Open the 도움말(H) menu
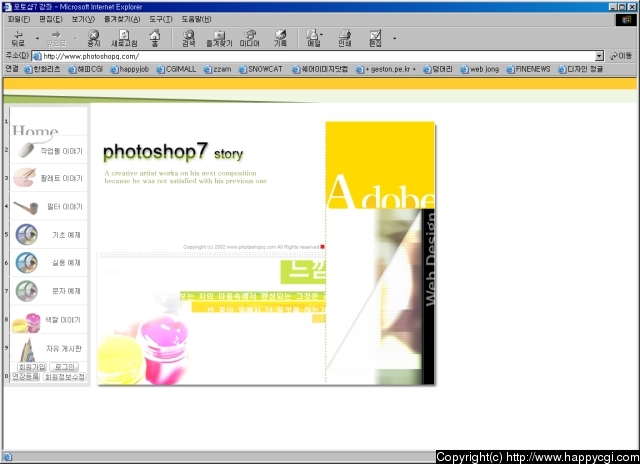 [x=196, y=19]
